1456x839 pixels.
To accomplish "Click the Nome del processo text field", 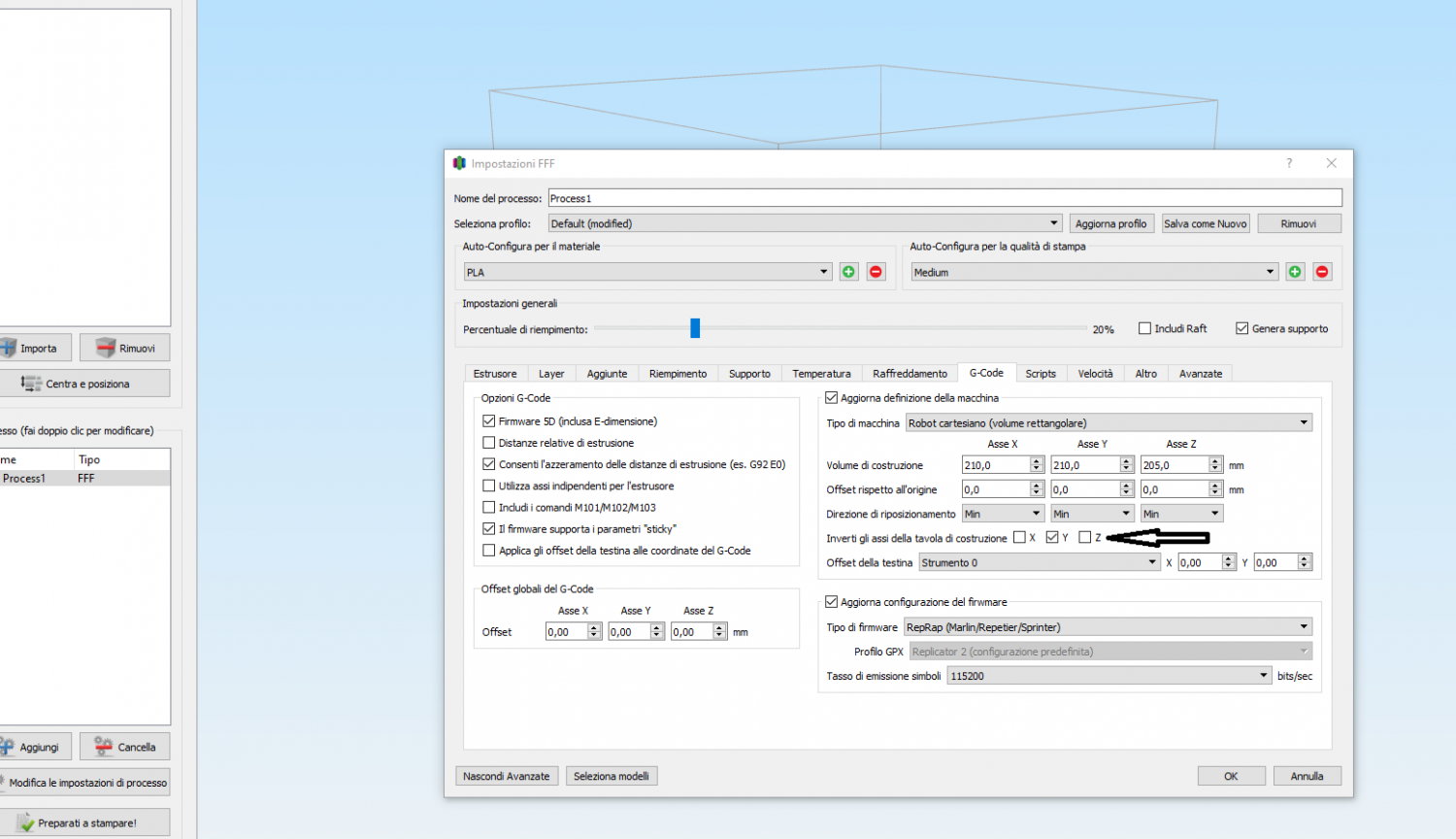I will pyautogui.click(x=944, y=198).
